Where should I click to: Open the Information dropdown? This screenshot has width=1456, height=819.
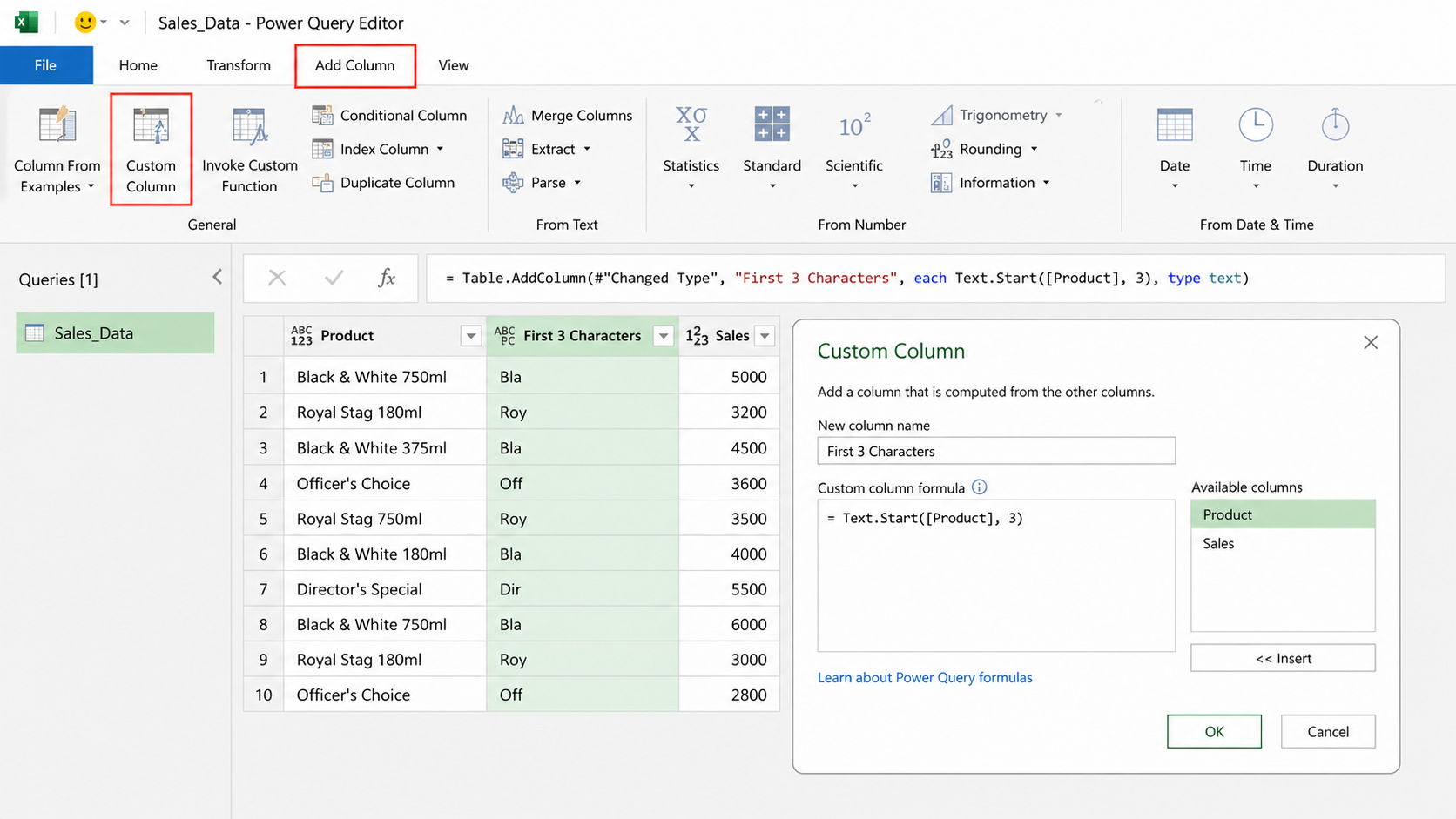pos(1047,183)
